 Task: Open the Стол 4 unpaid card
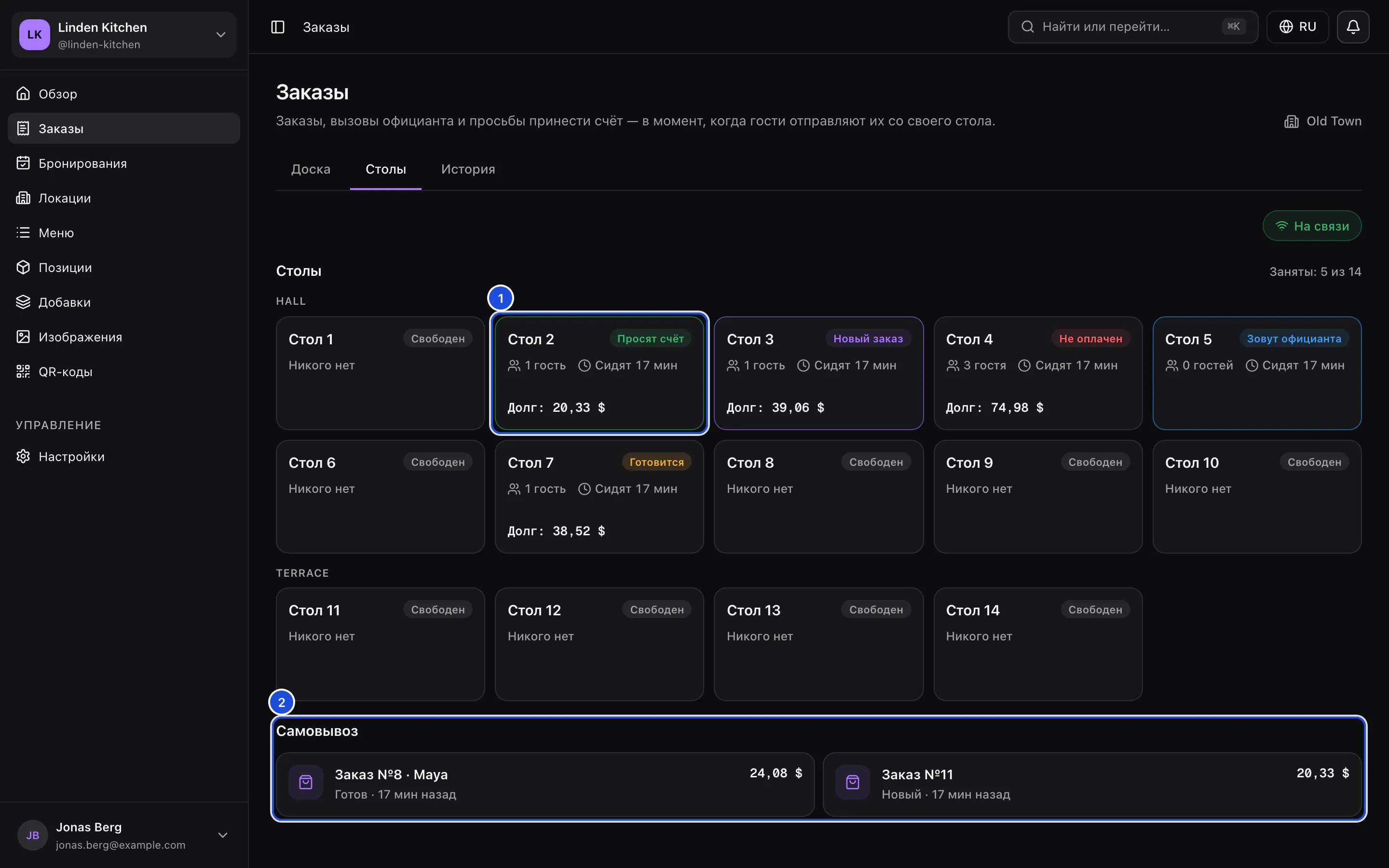click(x=1038, y=373)
